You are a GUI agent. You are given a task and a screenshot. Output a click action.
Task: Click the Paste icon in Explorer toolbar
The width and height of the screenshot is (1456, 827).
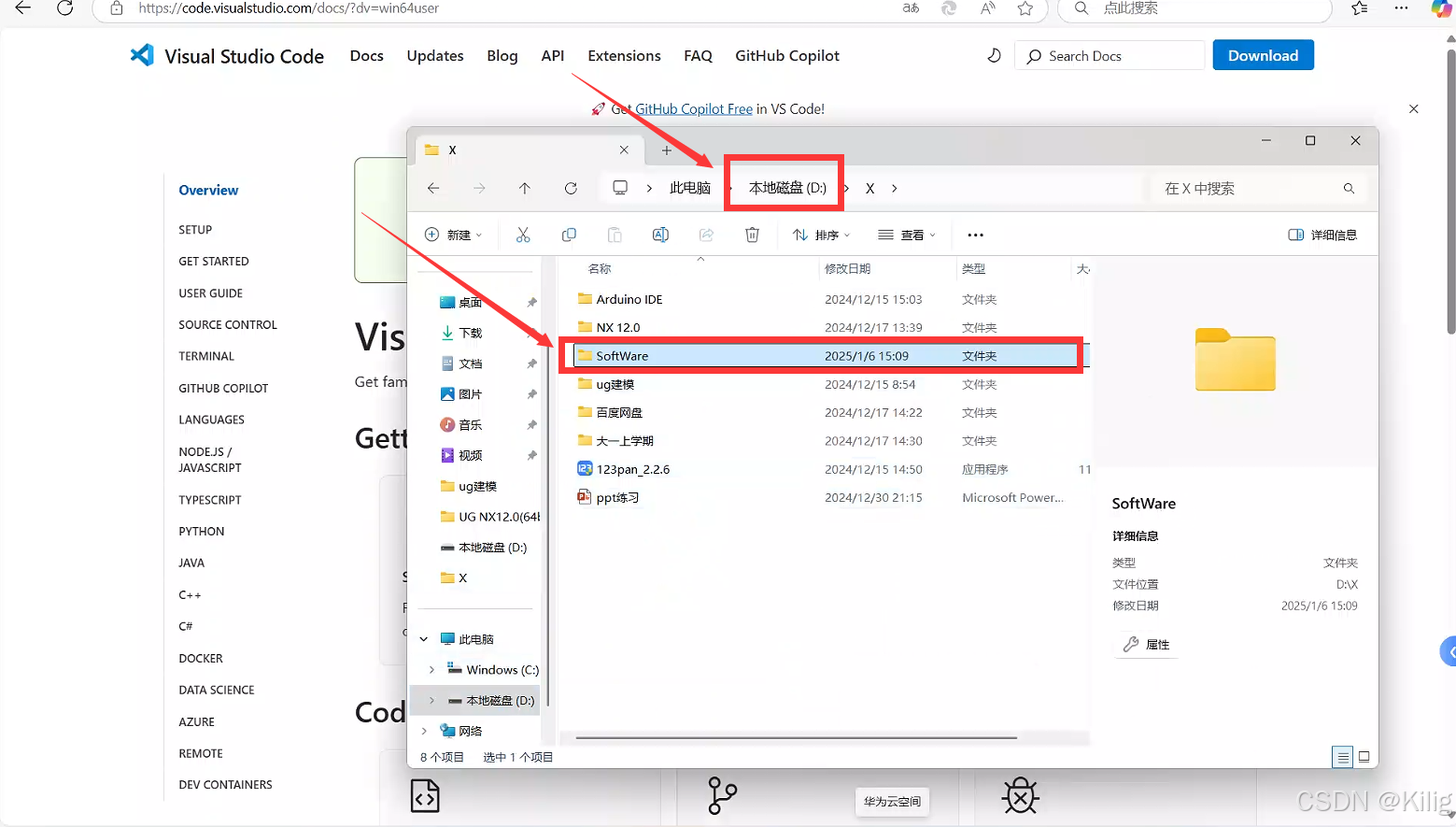[x=615, y=235]
